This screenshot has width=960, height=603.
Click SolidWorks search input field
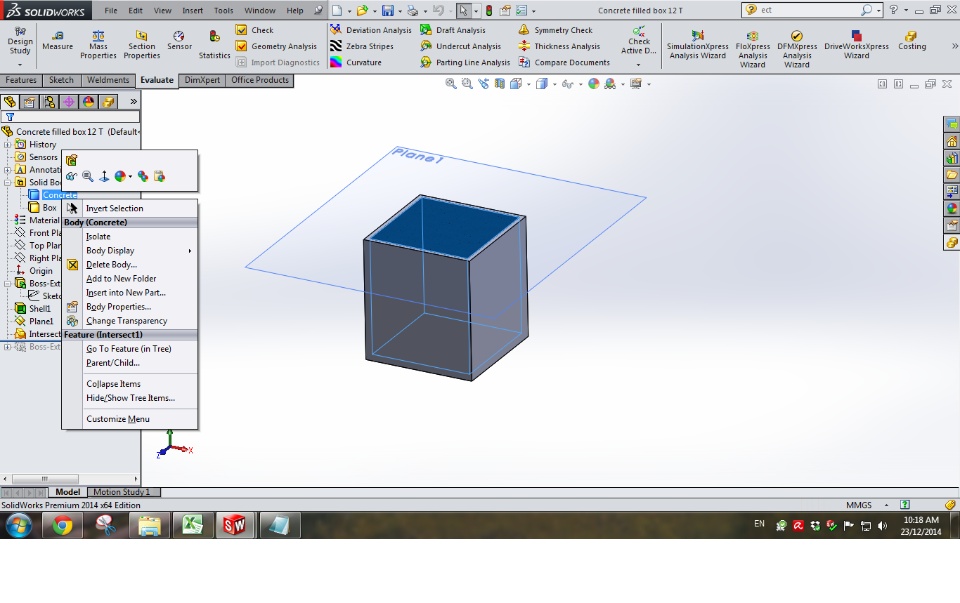coord(809,10)
